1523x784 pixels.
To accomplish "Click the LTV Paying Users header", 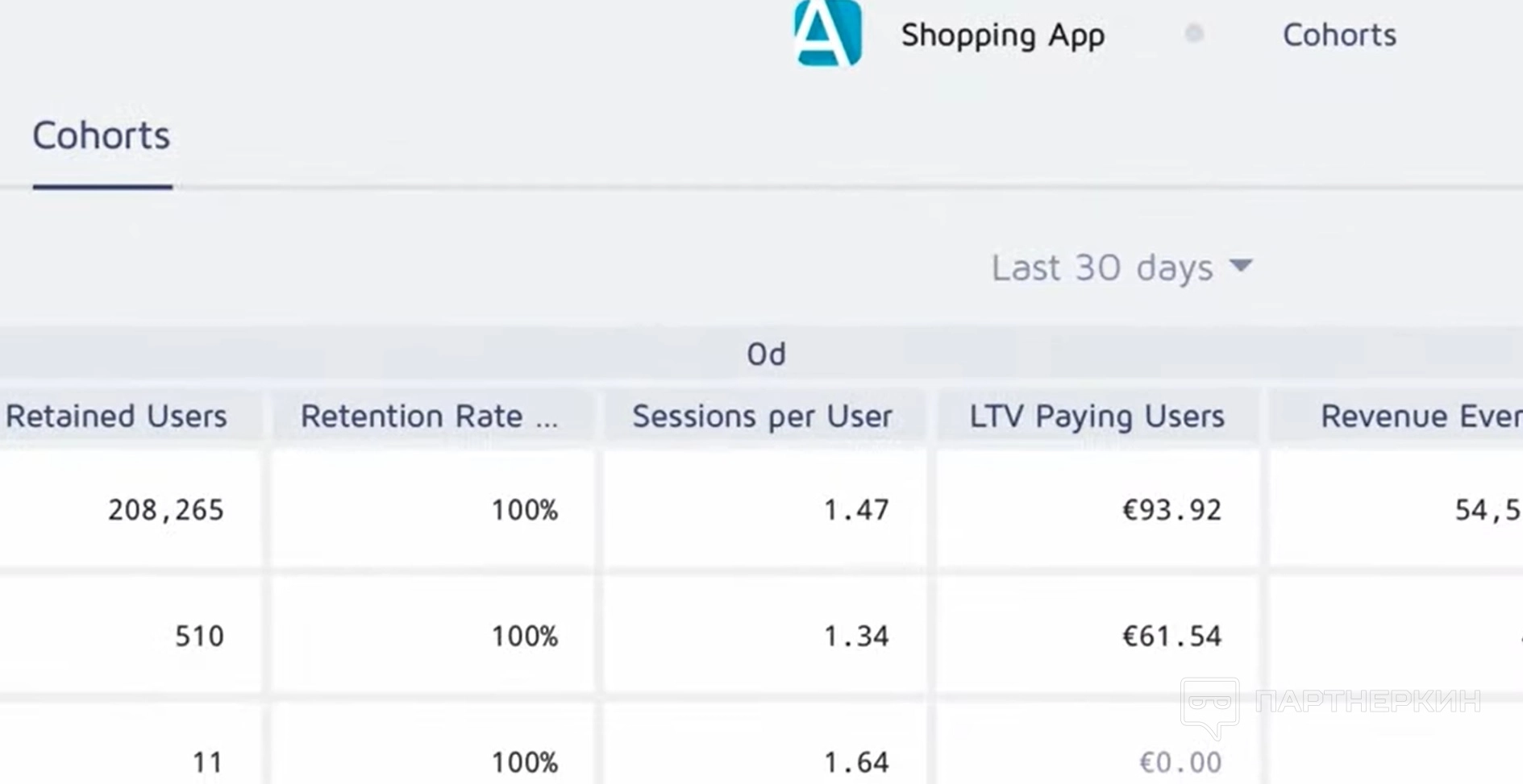I will pyautogui.click(x=1096, y=416).
